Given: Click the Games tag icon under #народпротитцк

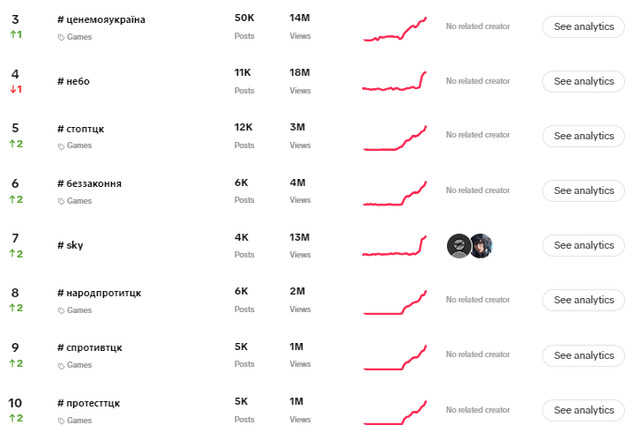Looking at the screenshot, I should coord(62,310).
